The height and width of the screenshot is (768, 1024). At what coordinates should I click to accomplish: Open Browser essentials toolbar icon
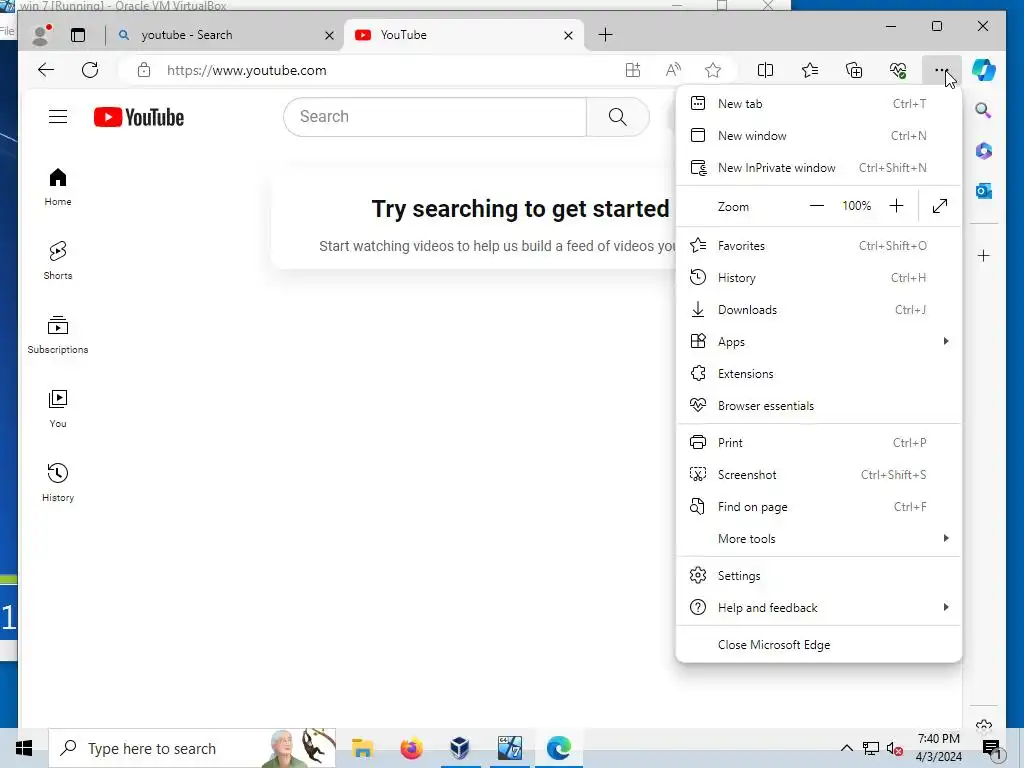tap(898, 70)
